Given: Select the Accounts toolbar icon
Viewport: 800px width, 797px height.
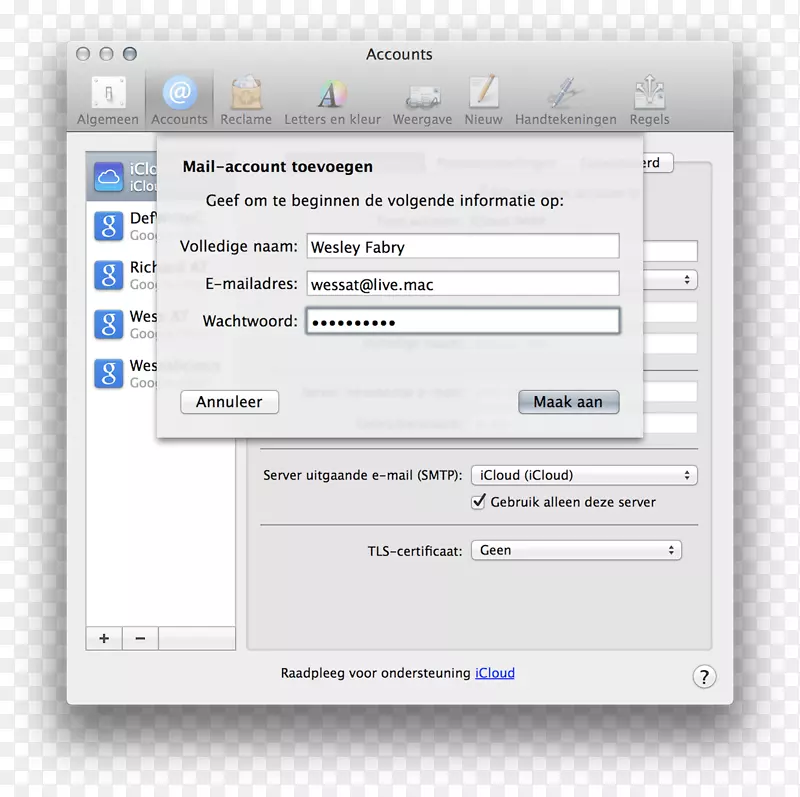Looking at the screenshot, I should [179, 97].
